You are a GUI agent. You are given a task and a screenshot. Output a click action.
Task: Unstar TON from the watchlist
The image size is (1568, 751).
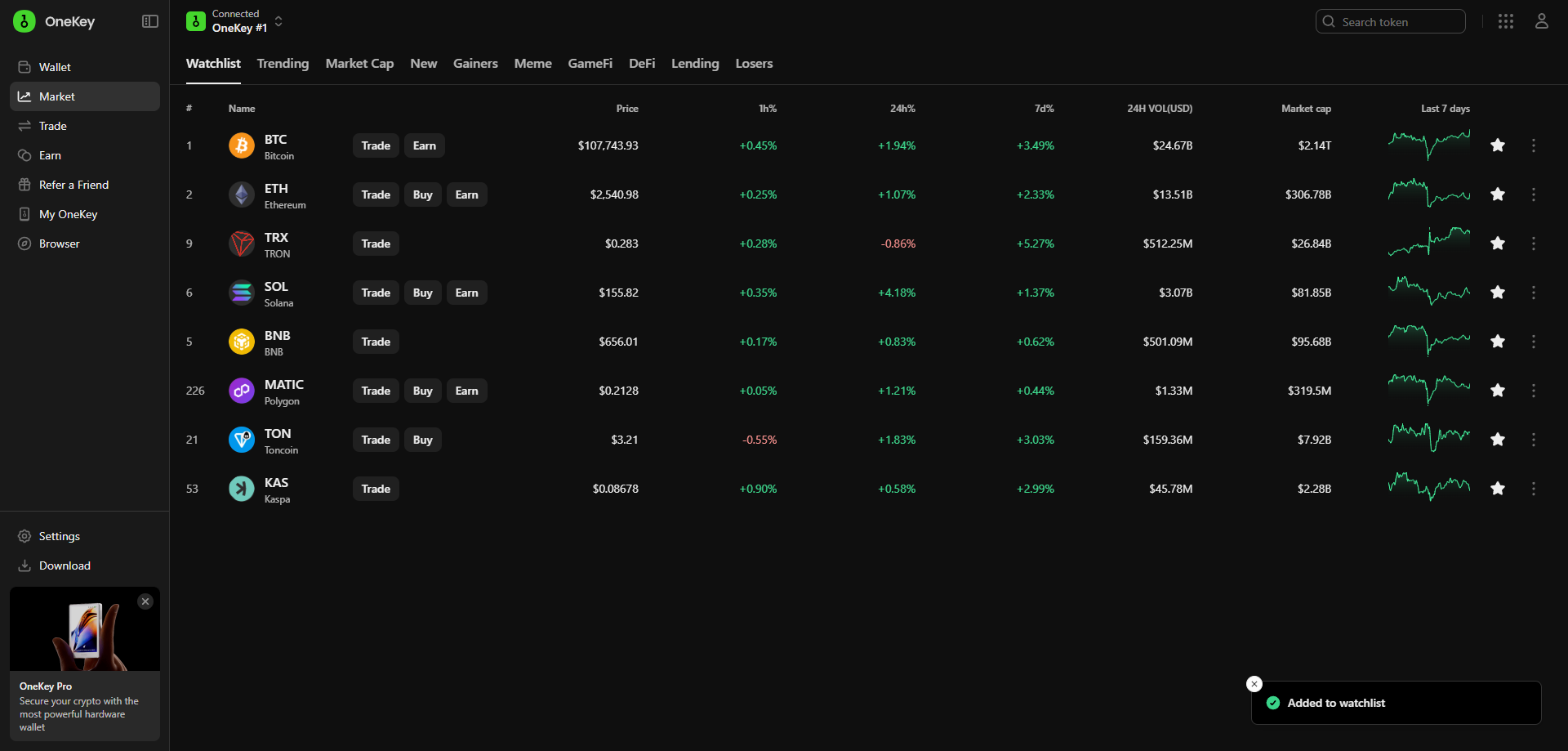pyautogui.click(x=1498, y=440)
